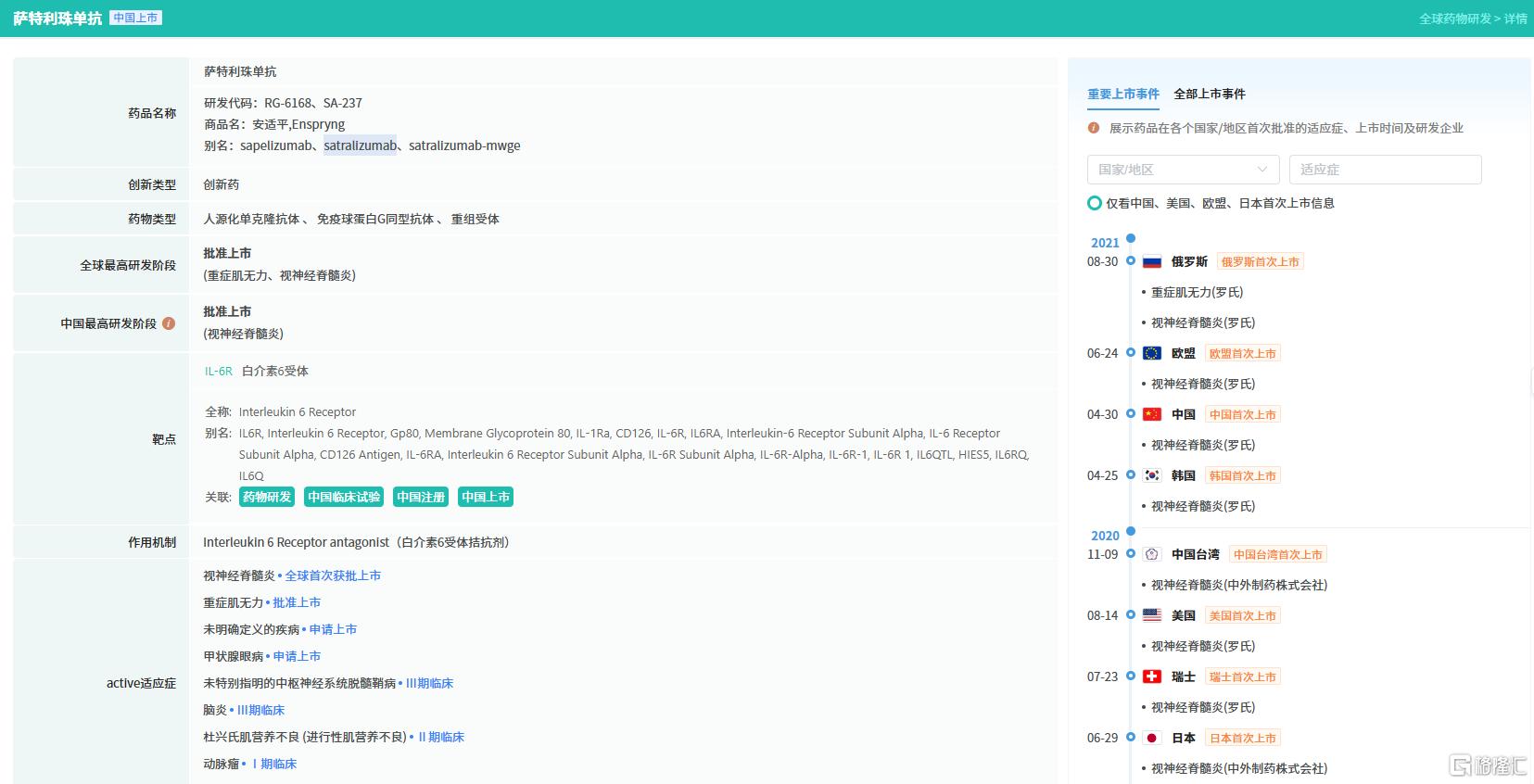Click the Switzerland flag icon
The width and height of the screenshot is (1534, 784).
pyautogui.click(x=1151, y=677)
